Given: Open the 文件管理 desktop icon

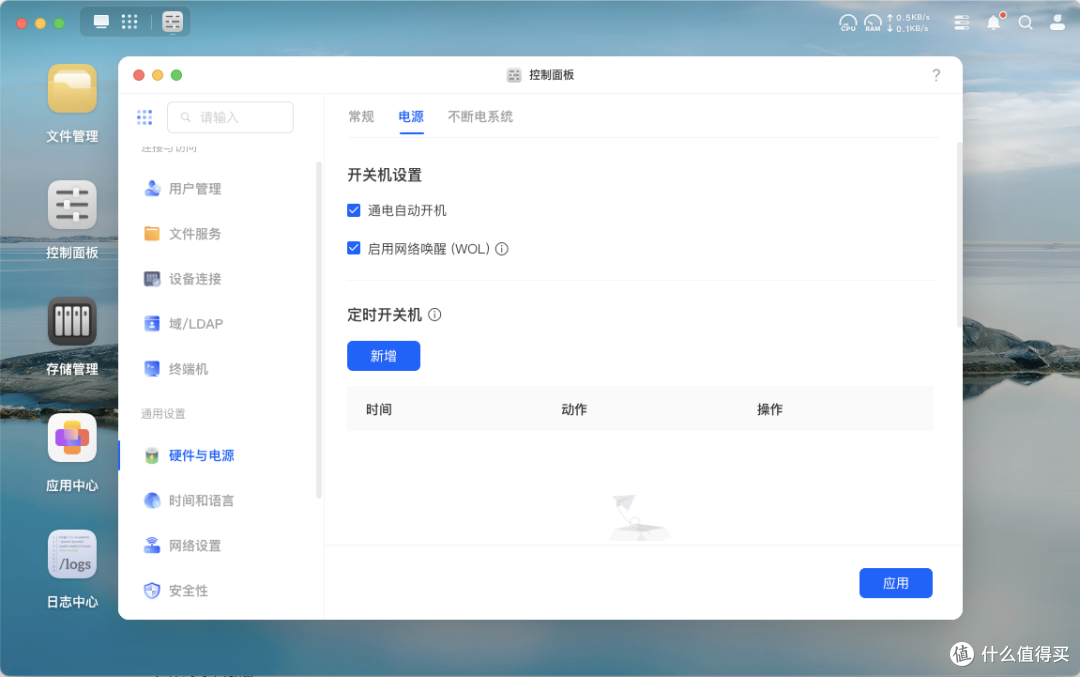Looking at the screenshot, I should (72, 89).
